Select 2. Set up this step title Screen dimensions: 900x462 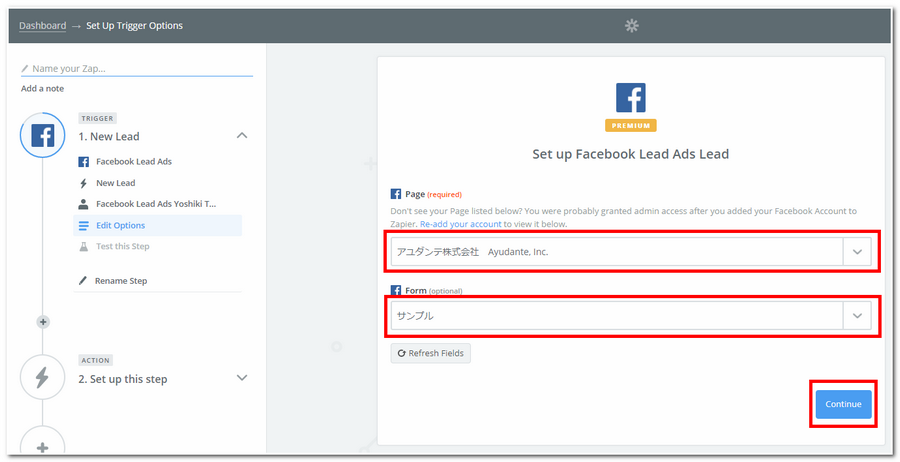coord(123,379)
